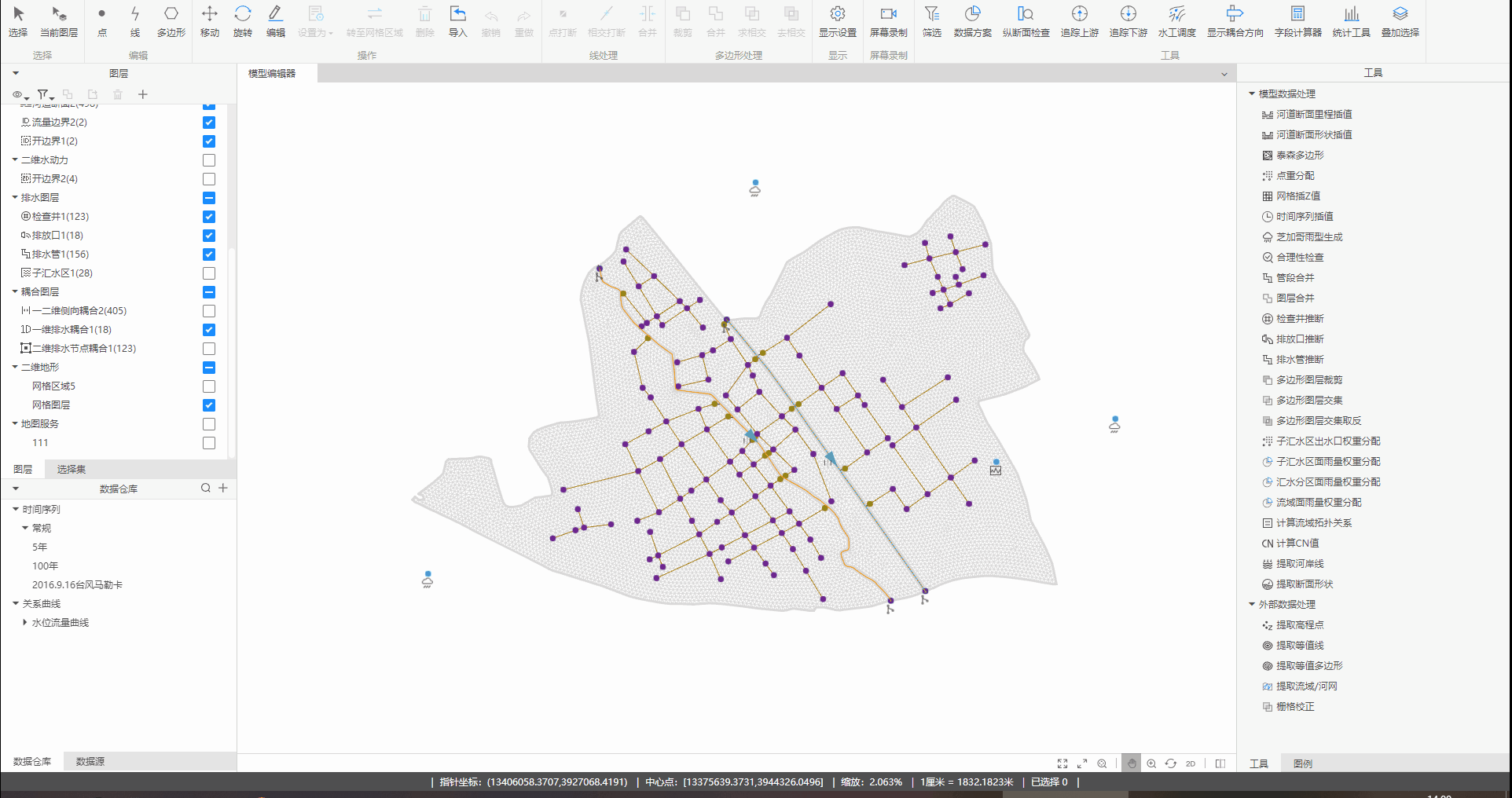Open 统计工具 statistics tool
The width and height of the screenshot is (1512, 798).
coord(1352,22)
